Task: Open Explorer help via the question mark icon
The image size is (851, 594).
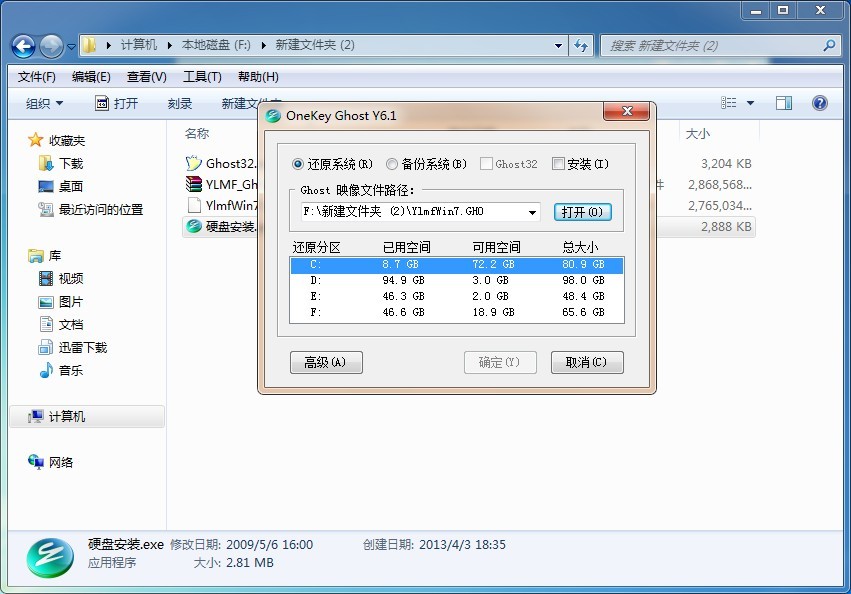Action: tap(819, 102)
